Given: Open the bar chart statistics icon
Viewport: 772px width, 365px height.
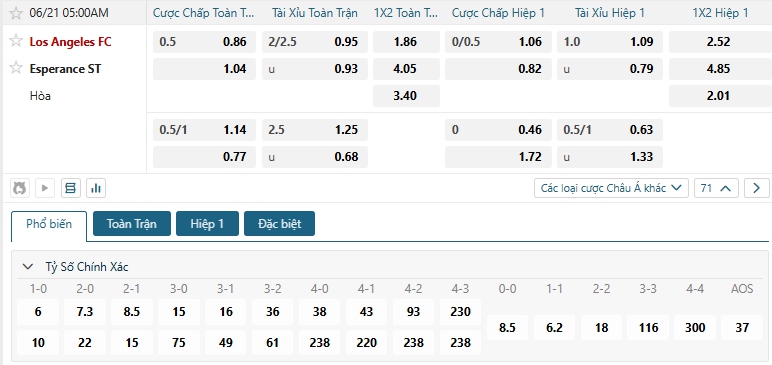Looking at the screenshot, I should tap(96, 188).
